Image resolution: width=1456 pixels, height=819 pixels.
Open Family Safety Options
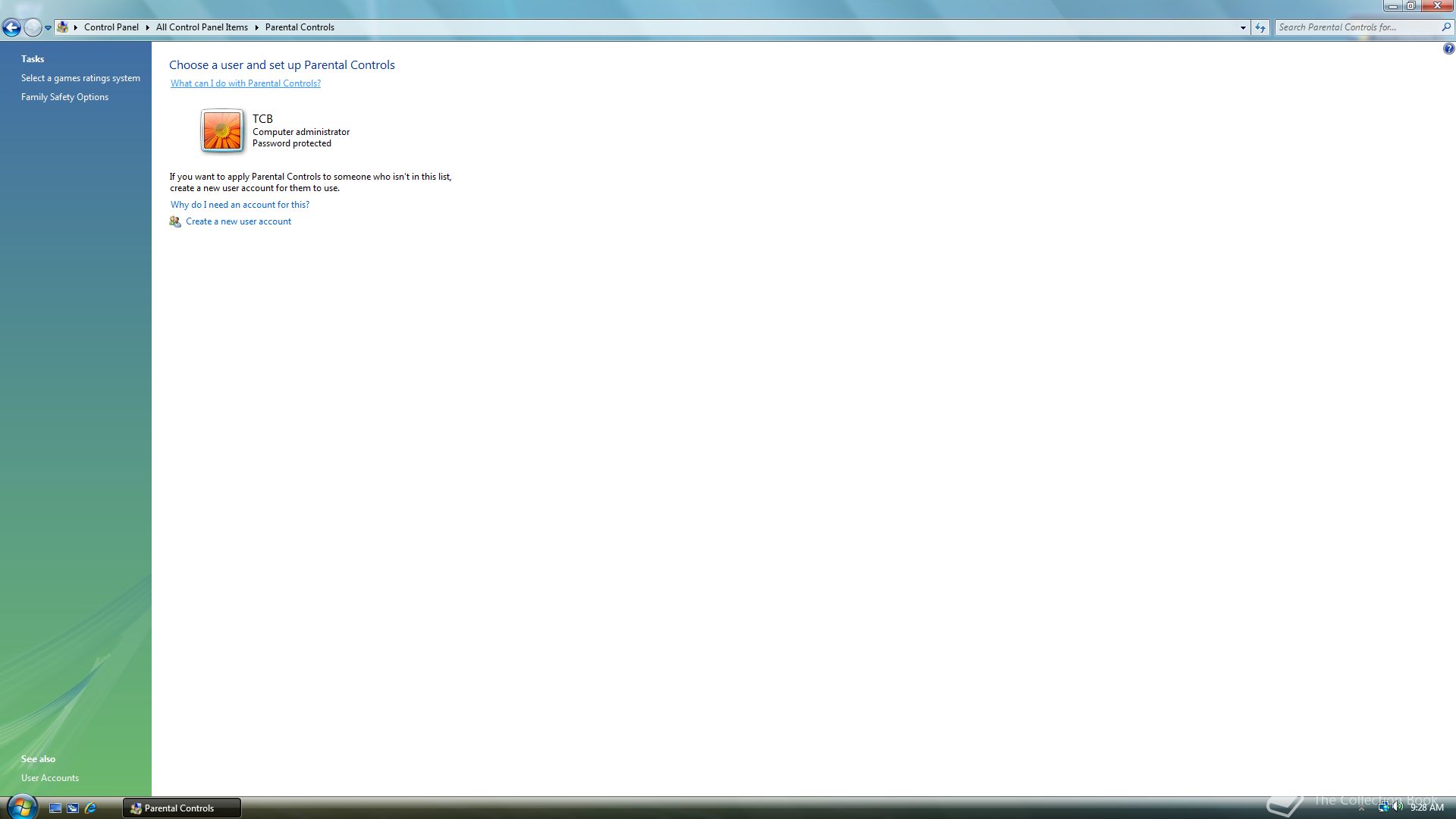coord(64,97)
